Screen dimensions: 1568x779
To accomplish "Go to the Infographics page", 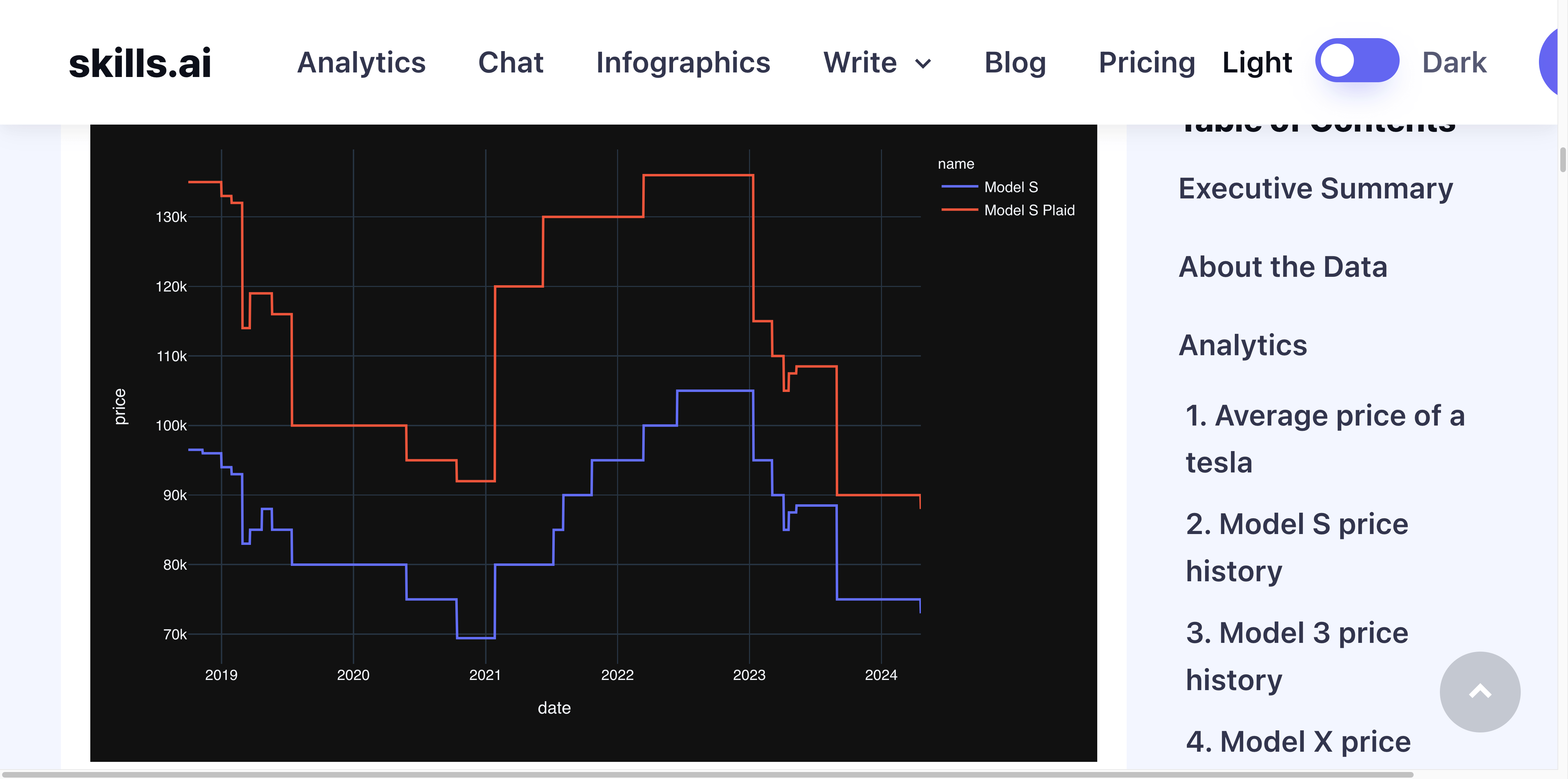I will (x=683, y=63).
